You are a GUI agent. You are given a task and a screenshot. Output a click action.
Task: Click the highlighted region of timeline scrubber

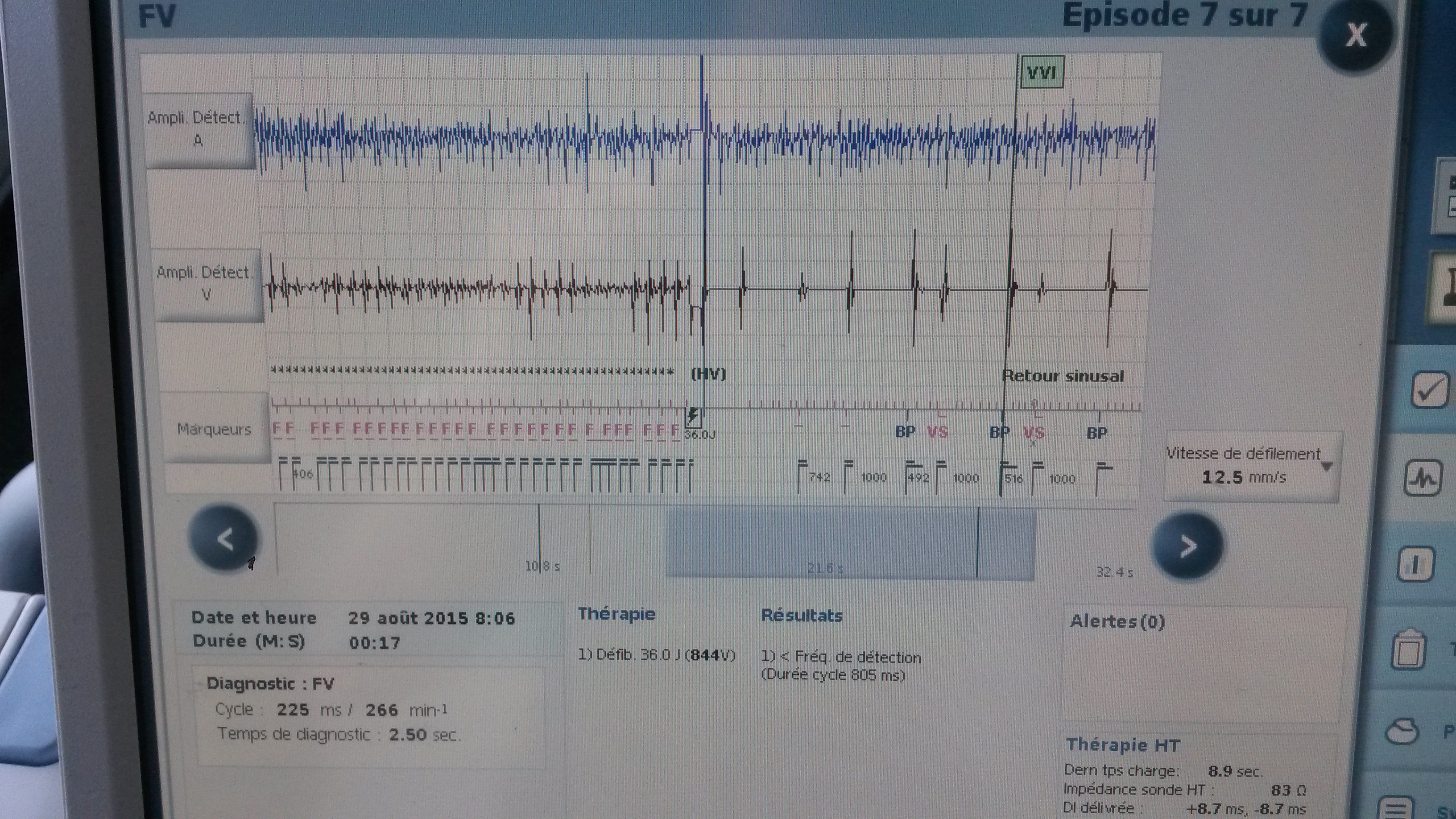click(x=850, y=544)
